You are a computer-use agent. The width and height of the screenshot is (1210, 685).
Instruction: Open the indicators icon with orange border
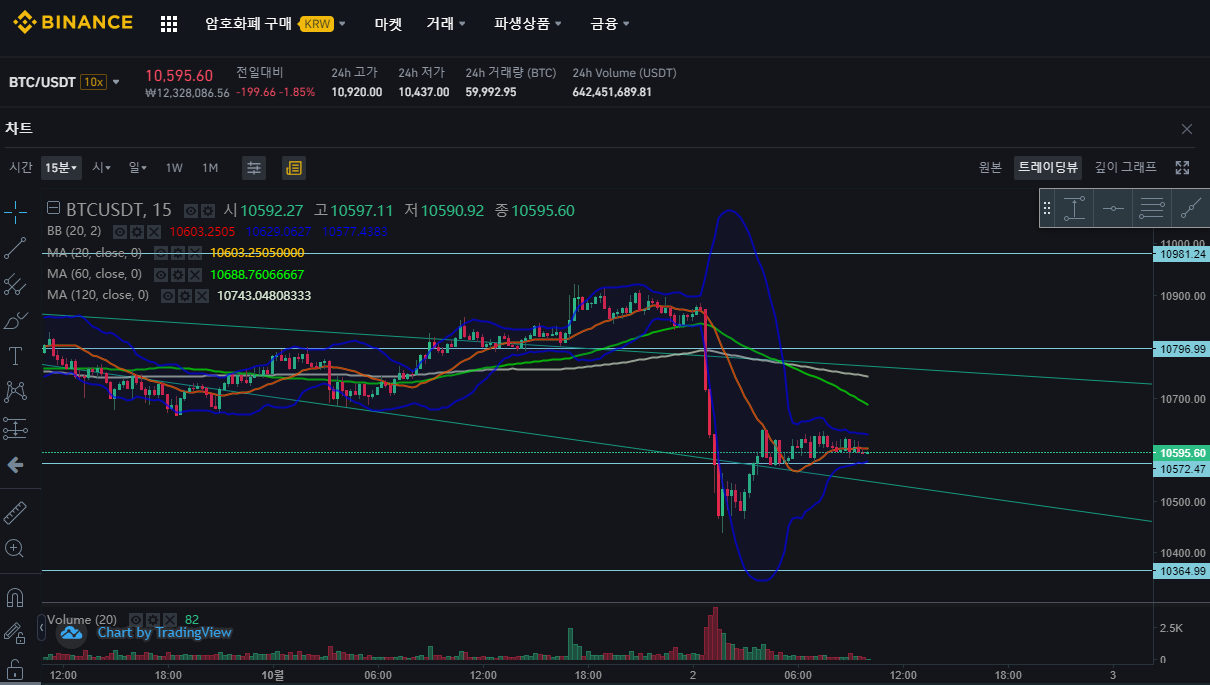(294, 167)
